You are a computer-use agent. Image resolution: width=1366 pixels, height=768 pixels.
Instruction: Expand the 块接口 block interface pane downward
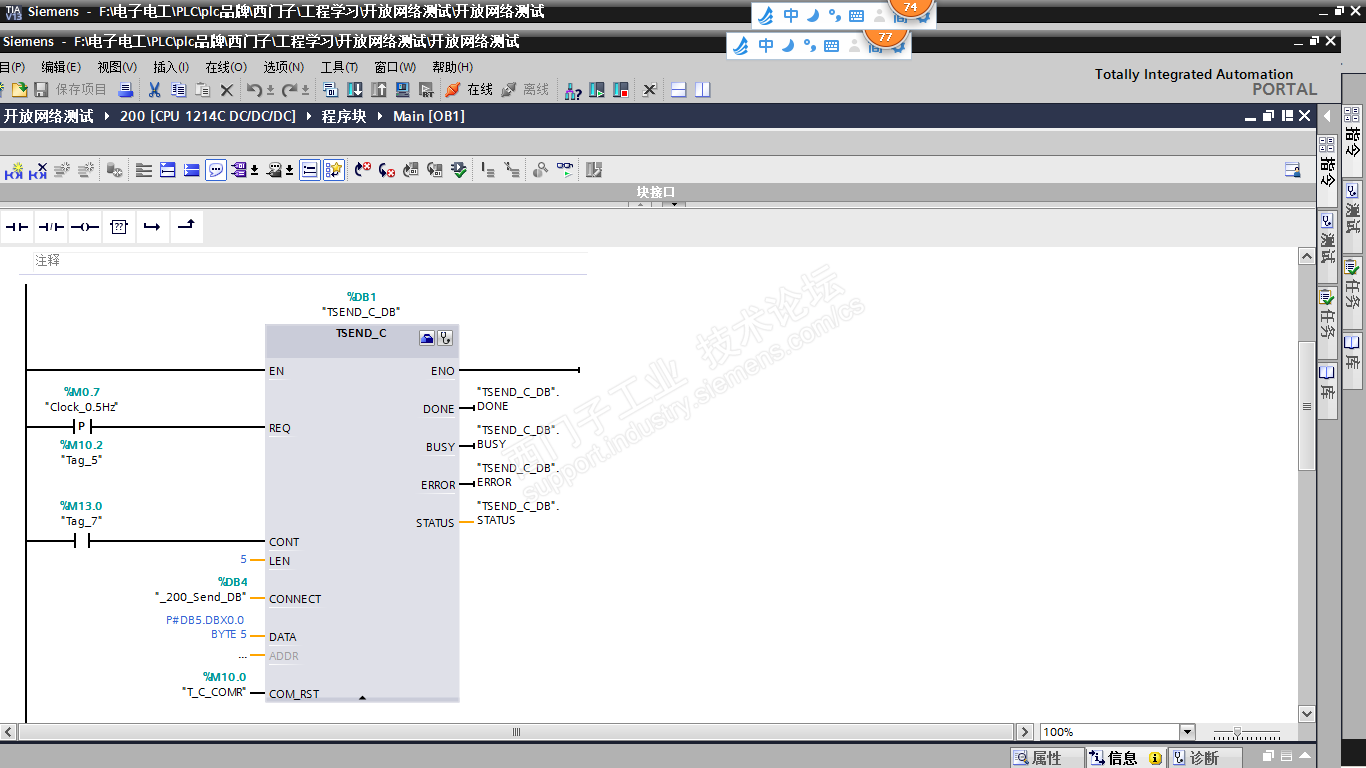tap(673, 204)
